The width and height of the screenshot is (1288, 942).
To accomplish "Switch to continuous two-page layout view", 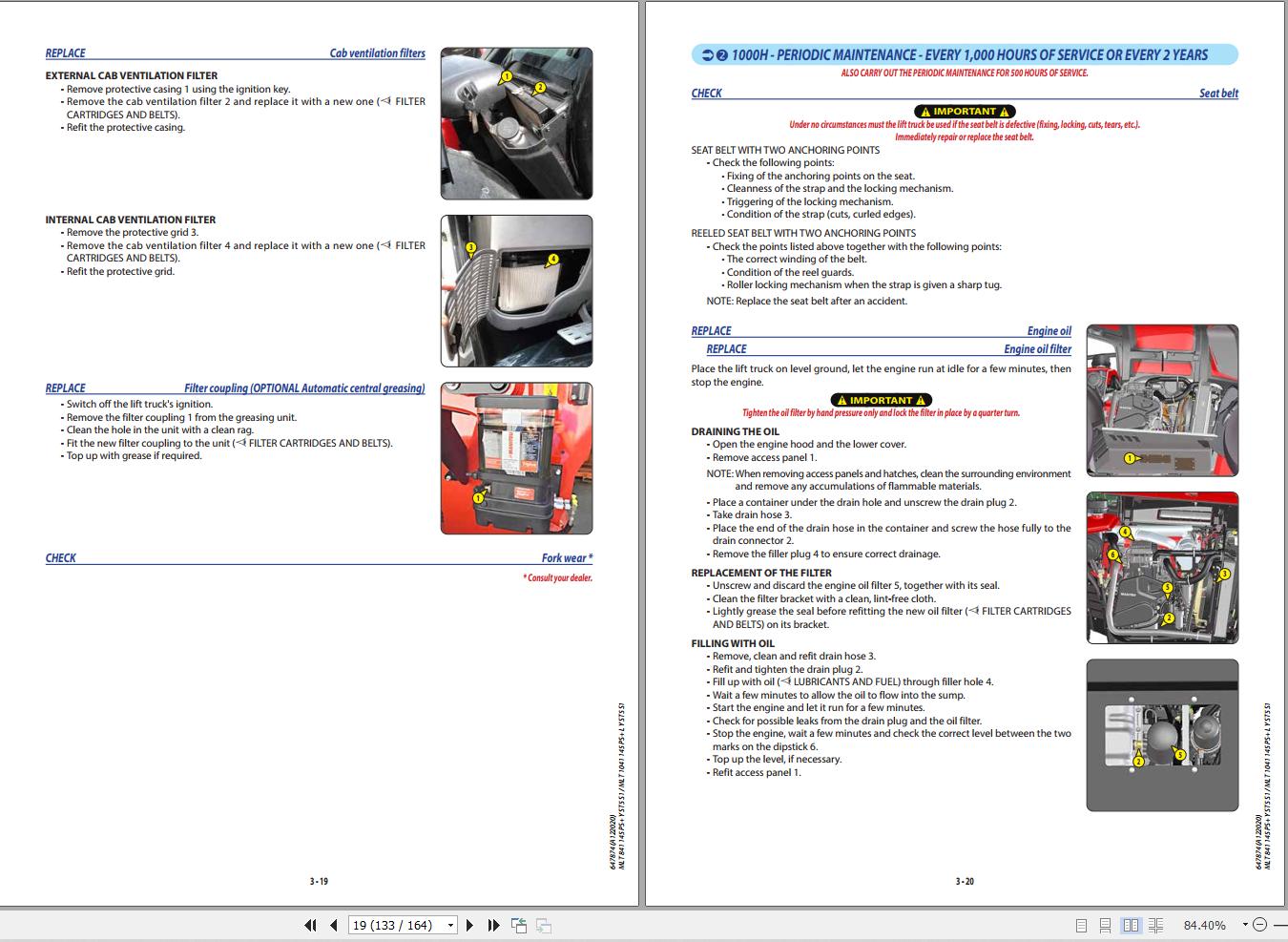I will [1155, 925].
